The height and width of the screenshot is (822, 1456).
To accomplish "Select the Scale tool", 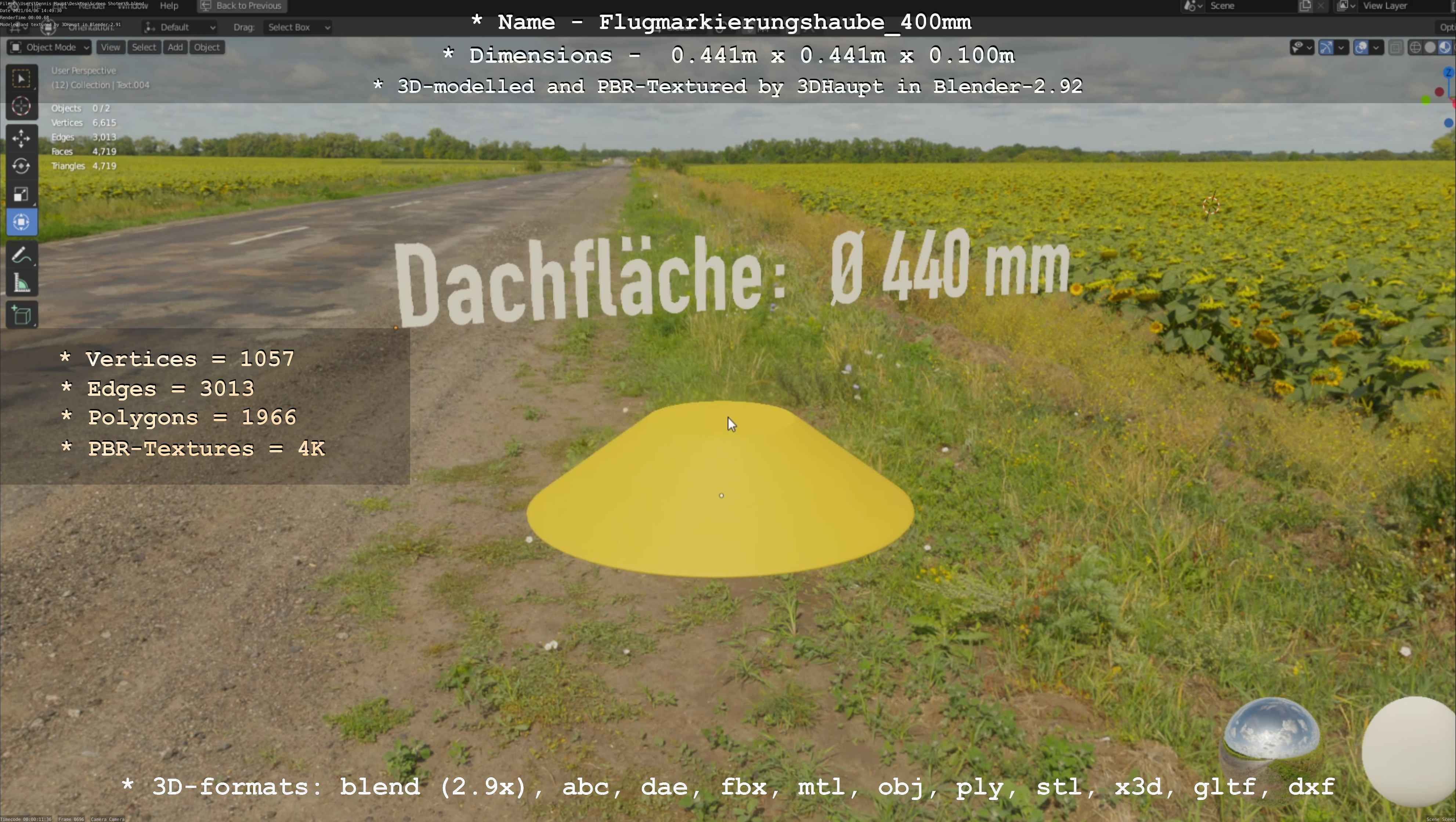I will [21, 194].
